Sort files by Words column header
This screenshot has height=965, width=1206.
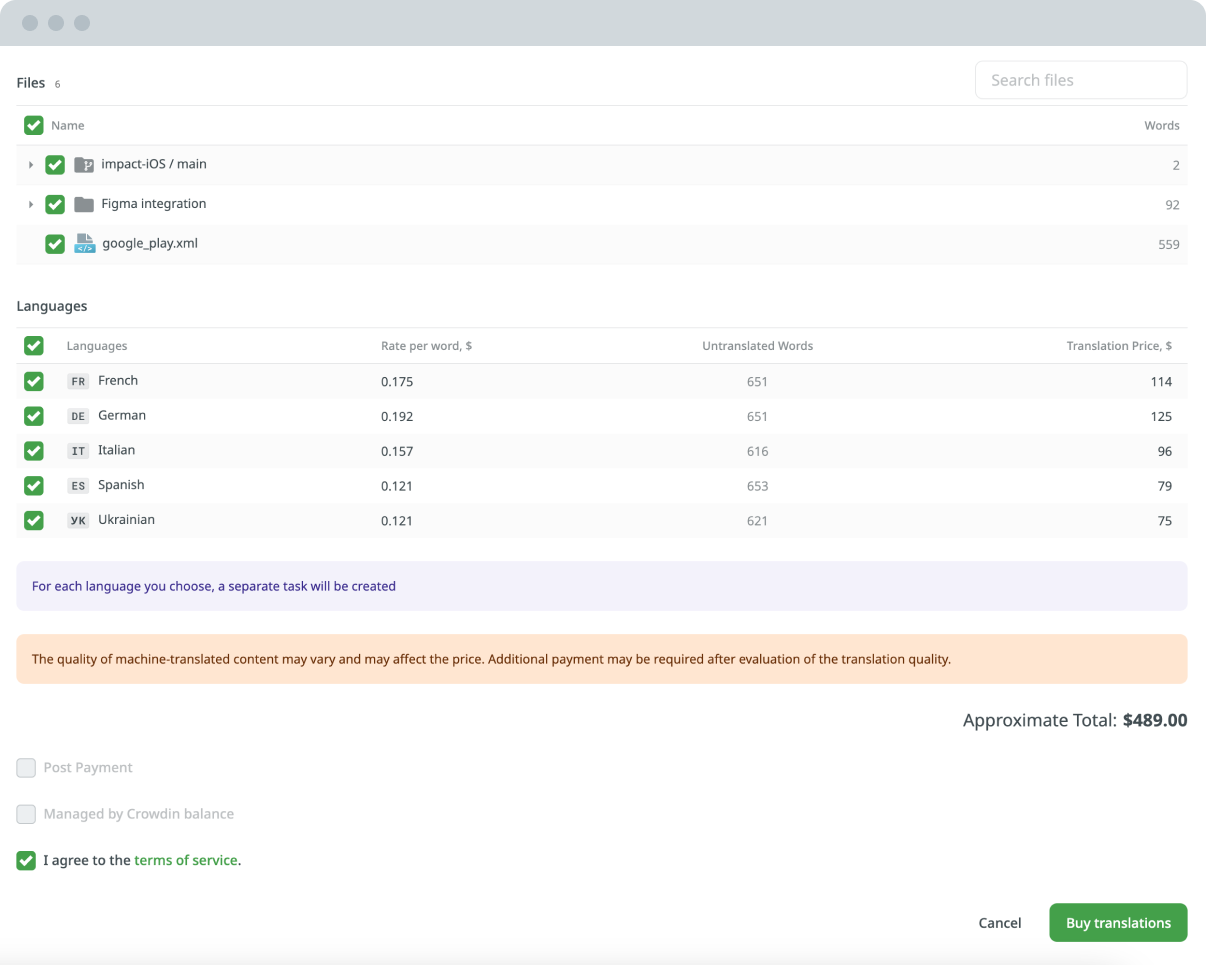[1161, 126]
